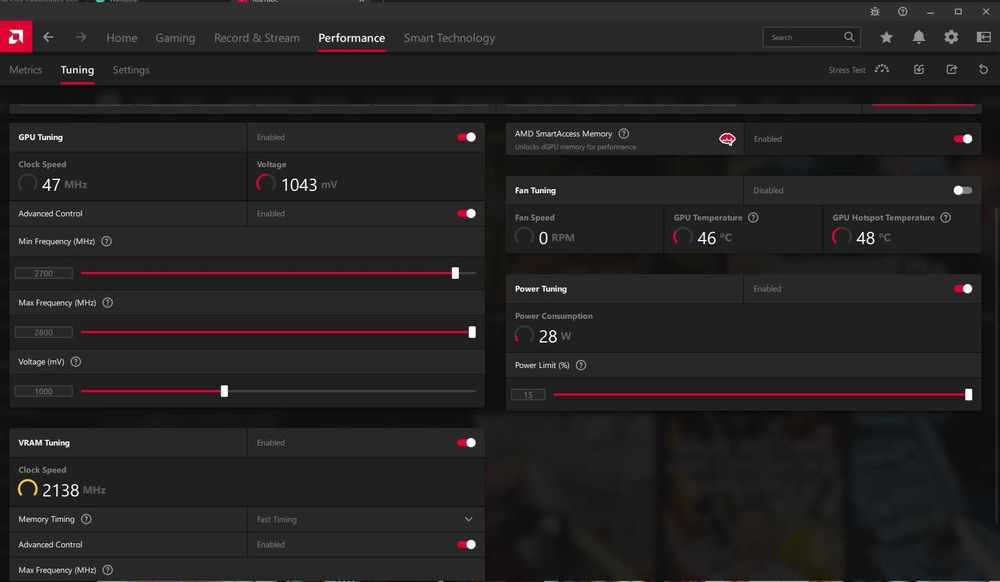Switch to the Settings sub-tab
Image resolution: width=1000 pixels, height=582 pixels.
pyautogui.click(x=131, y=70)
